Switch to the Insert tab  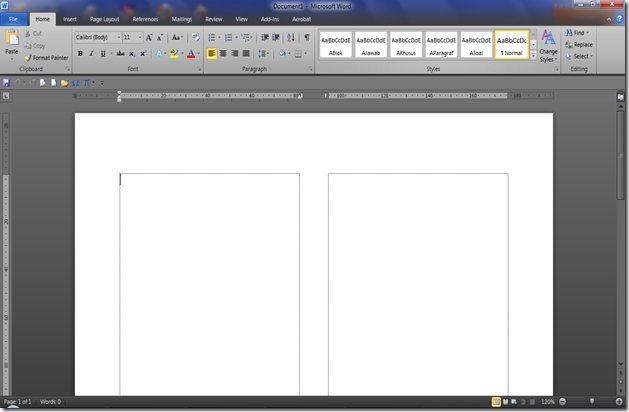(70, 19)
